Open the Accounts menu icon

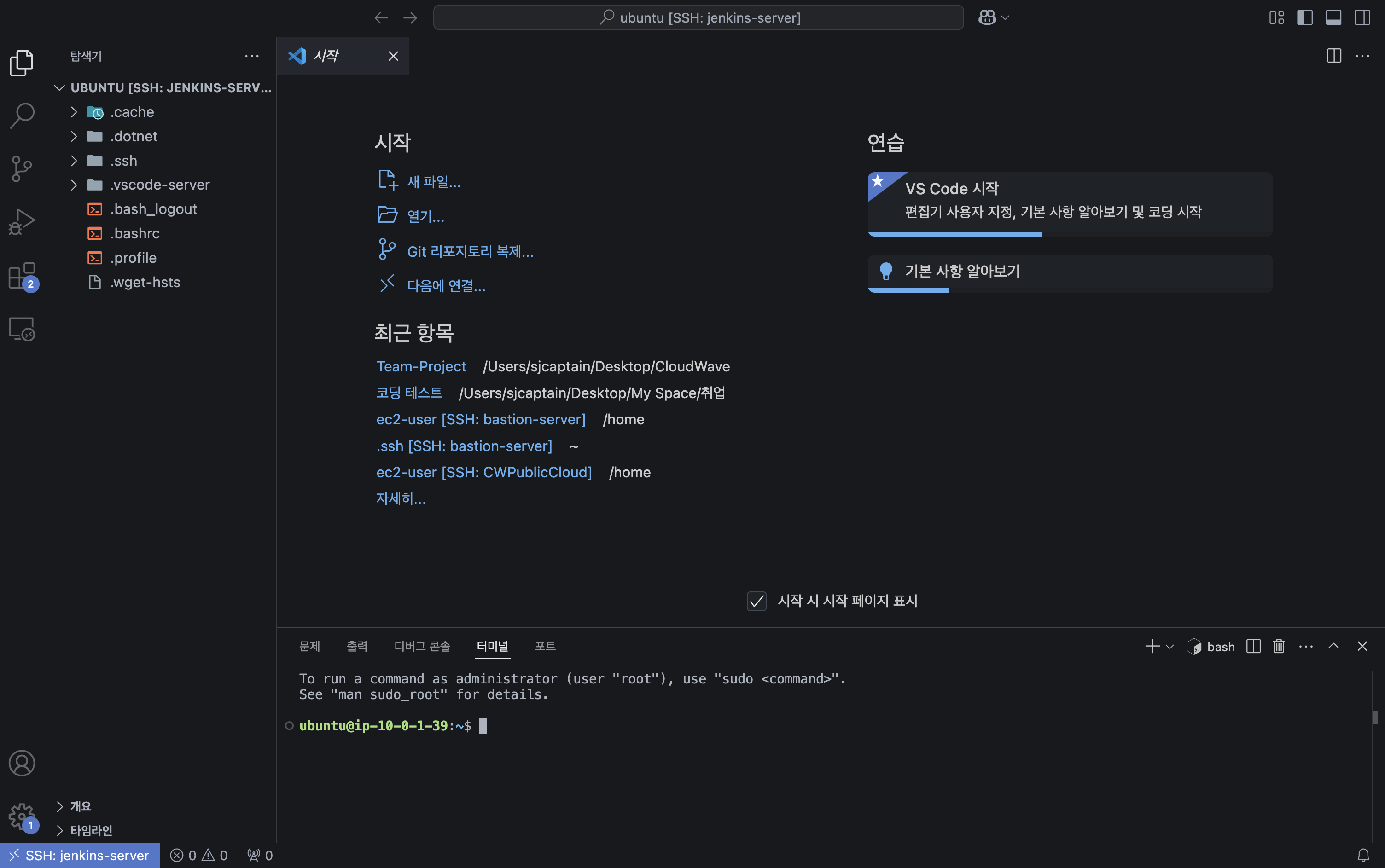(22, 763)
